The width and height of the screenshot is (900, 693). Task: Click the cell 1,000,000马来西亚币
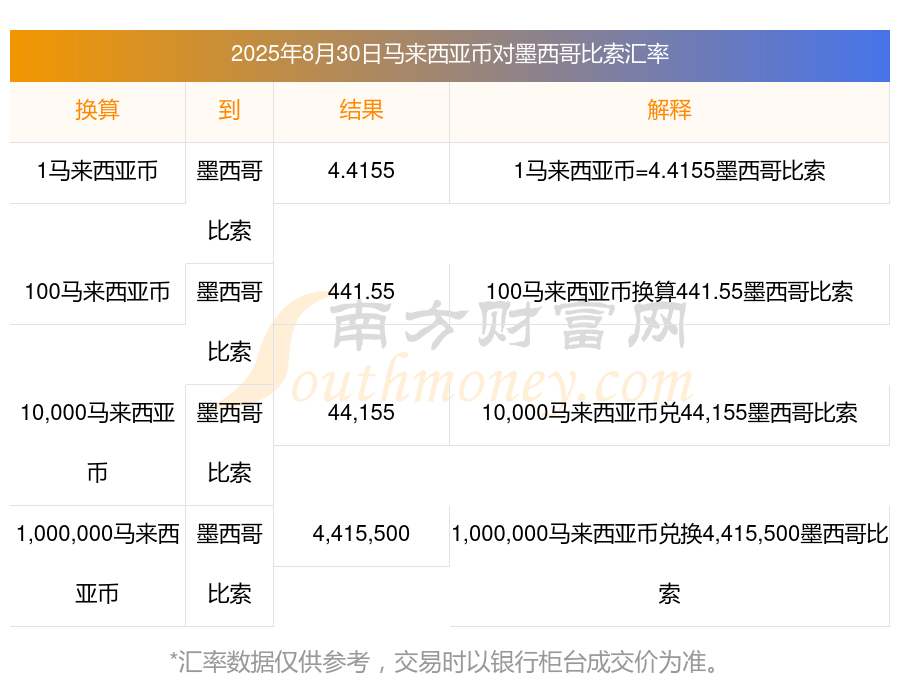coord(97,564)
